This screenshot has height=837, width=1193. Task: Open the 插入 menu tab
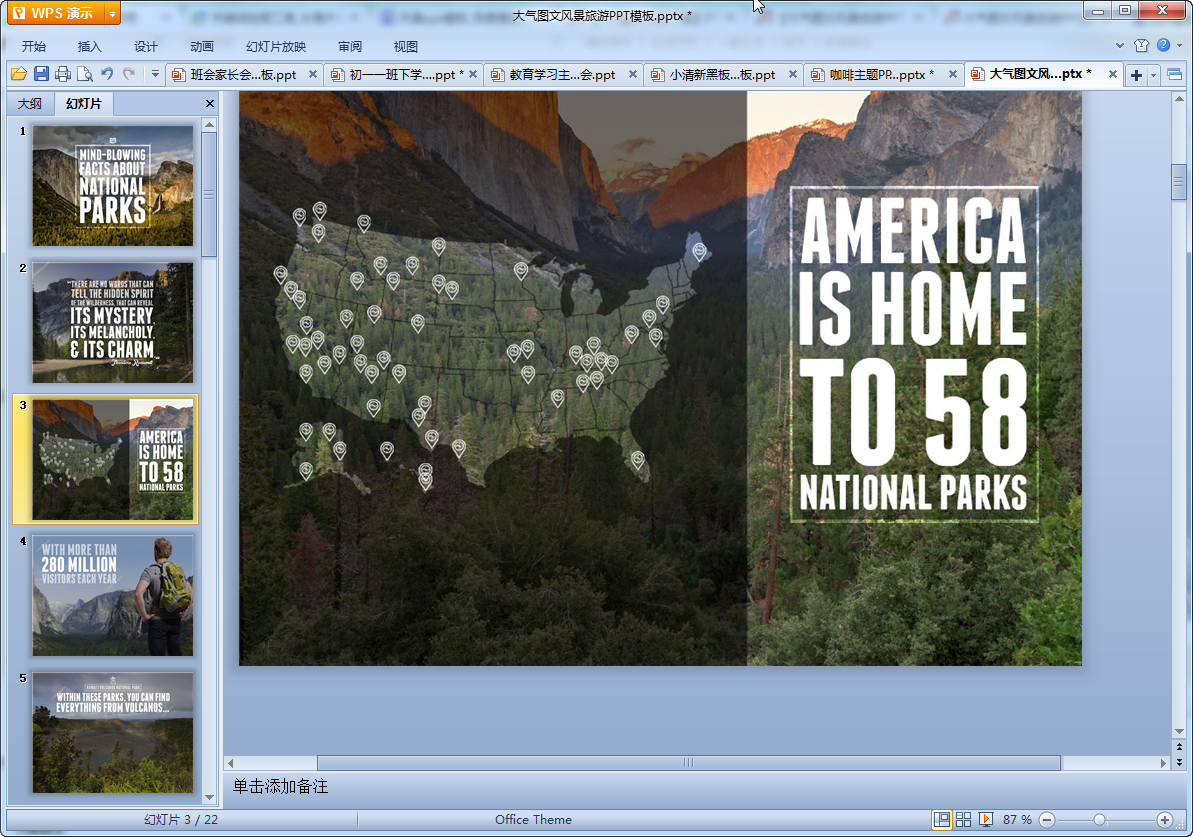pyautogui.click(x=90, y=47)
